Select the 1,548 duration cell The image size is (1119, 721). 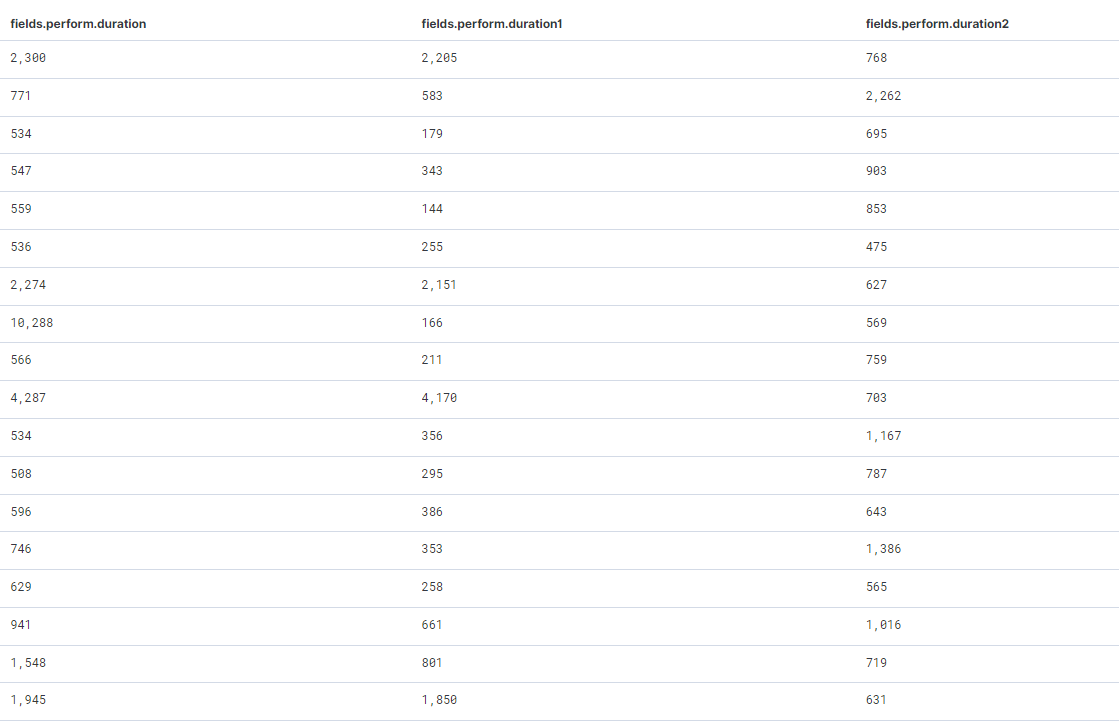coord(28,663)
